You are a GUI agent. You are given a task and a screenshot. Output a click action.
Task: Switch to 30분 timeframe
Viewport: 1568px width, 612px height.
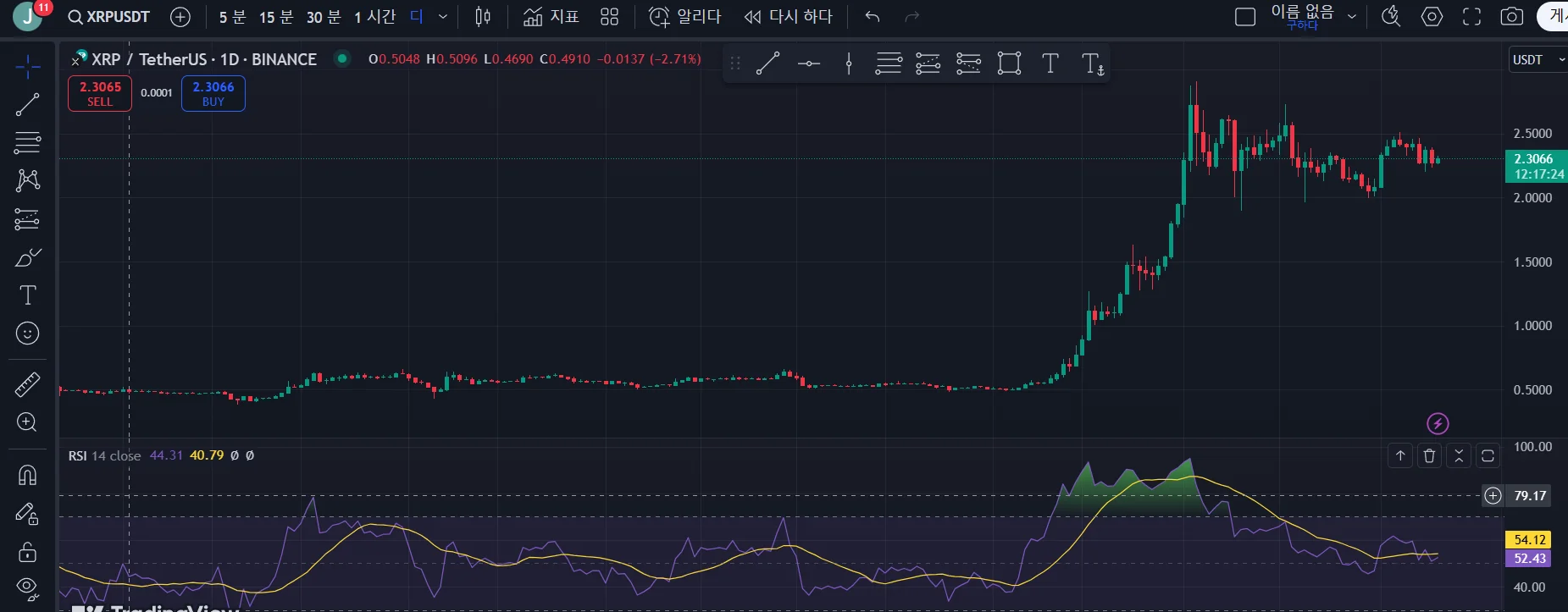pyautogui.click(x=324, y=17)
